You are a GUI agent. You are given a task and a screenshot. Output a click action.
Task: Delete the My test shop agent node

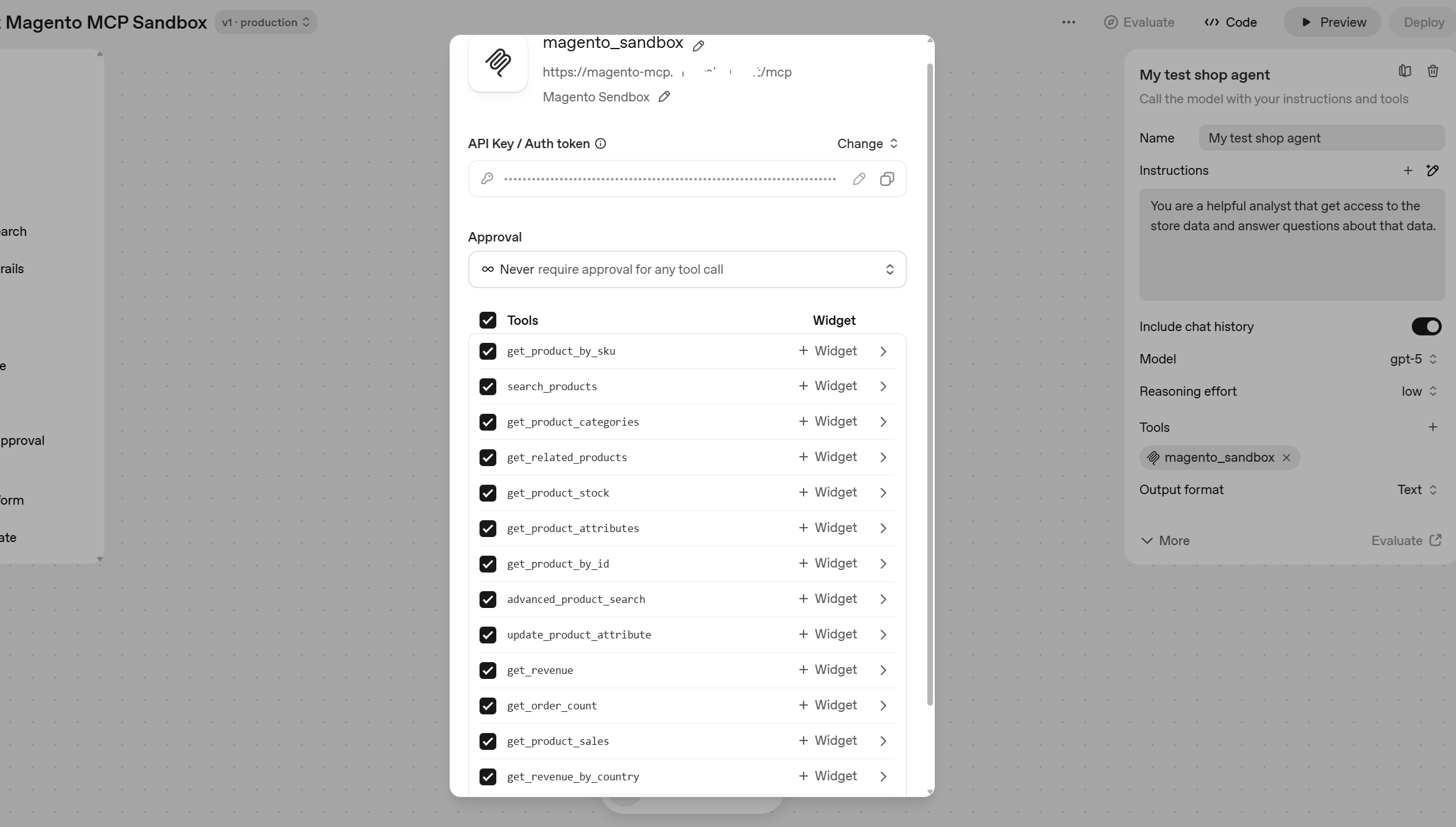coord(1433,71)
